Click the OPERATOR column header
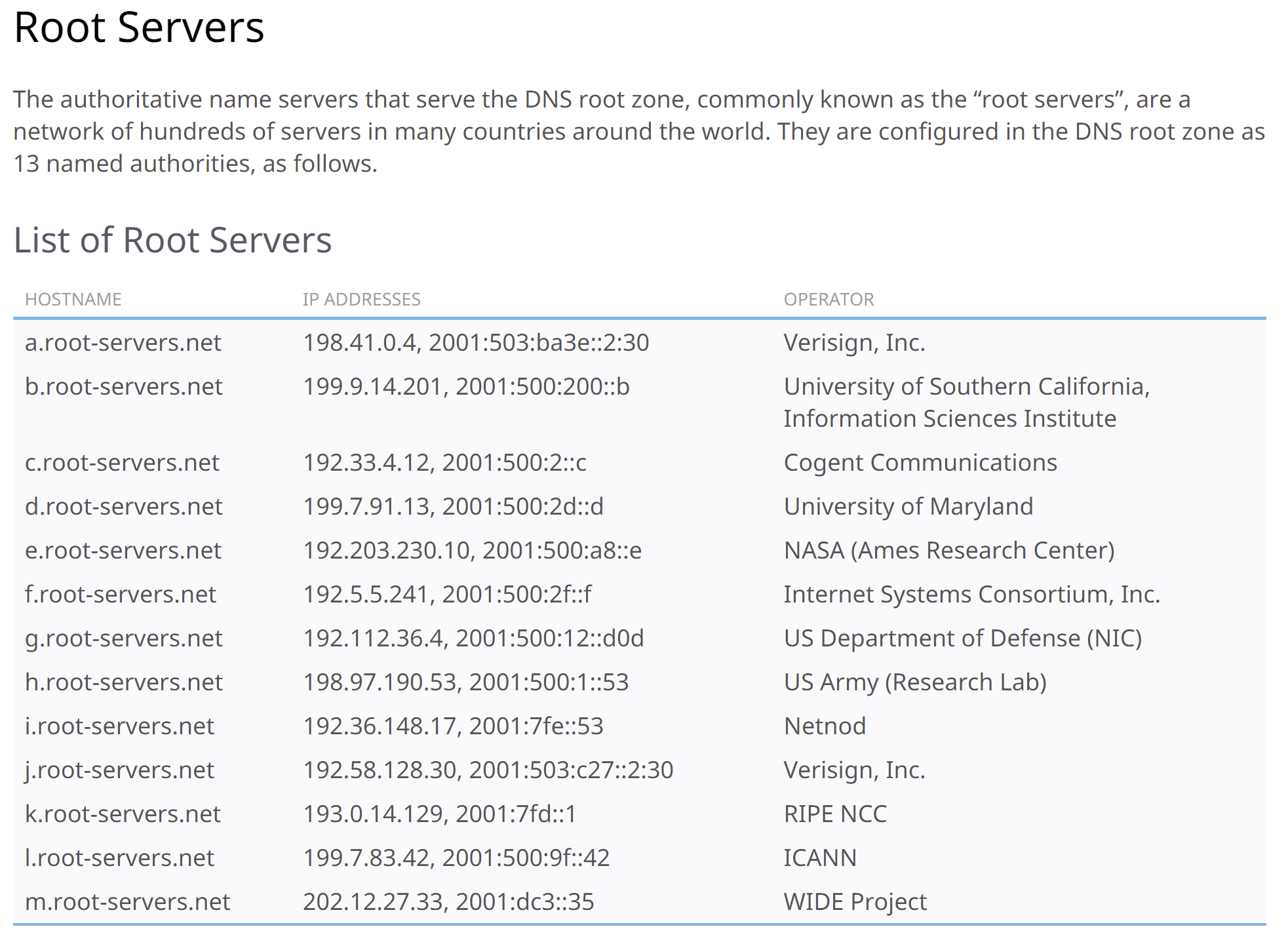This screenshot has width=1288, height=946. coord(829,300)
